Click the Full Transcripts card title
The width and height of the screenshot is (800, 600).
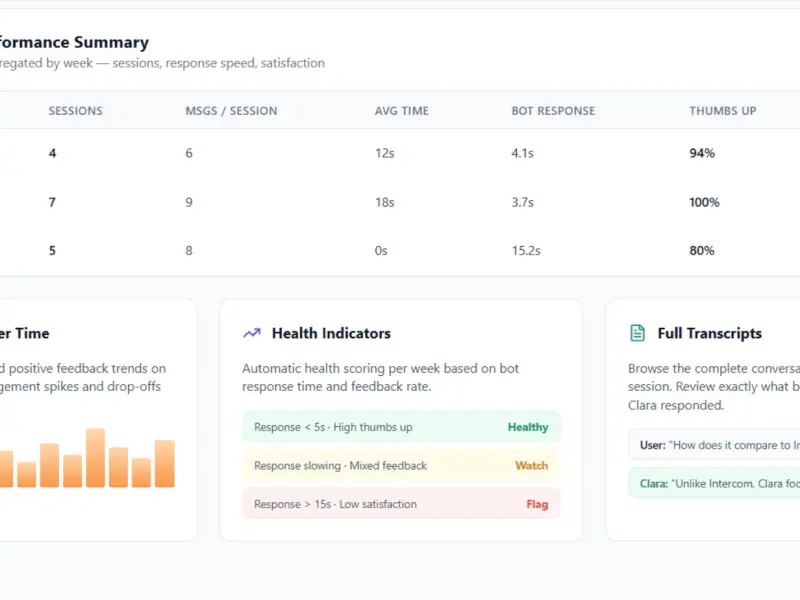click(x=709, y=333)
